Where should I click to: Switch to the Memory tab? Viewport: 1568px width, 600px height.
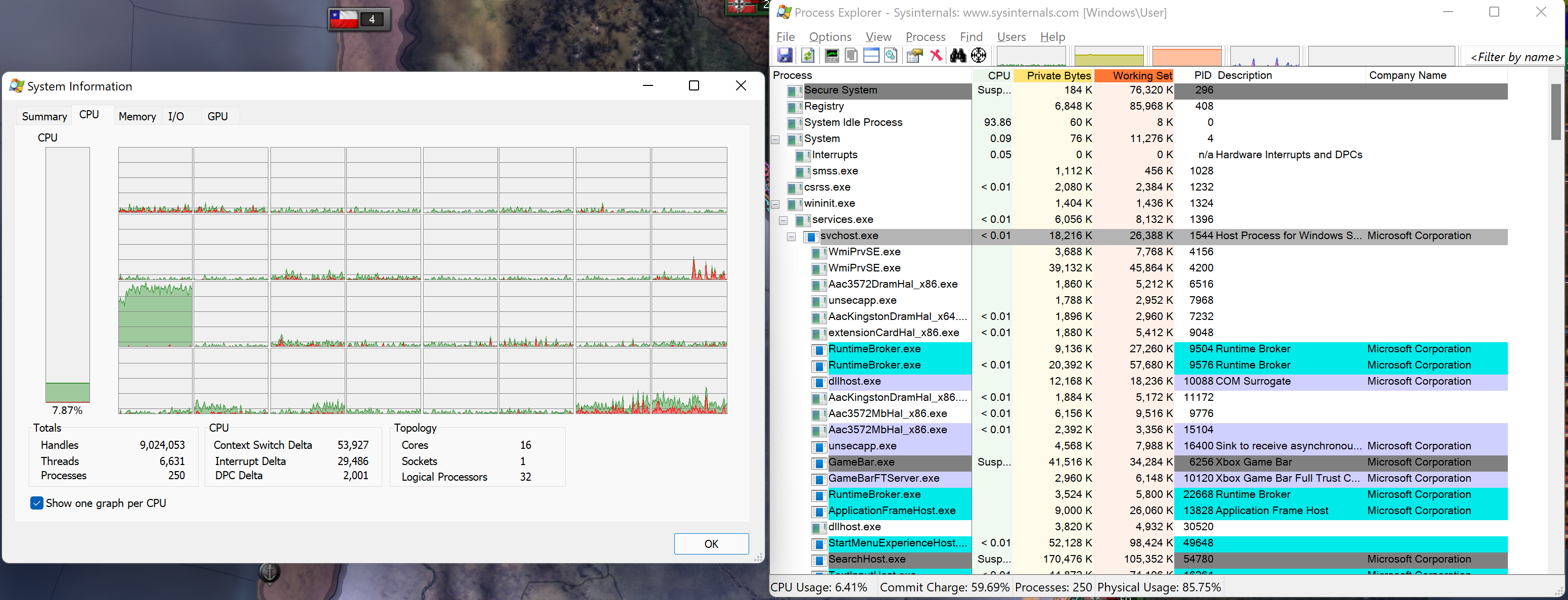(x=137, y=116)
